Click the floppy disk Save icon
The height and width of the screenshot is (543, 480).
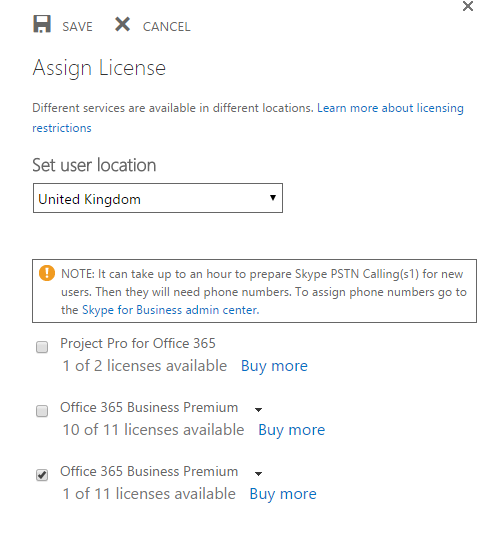[x=42, y=24]
